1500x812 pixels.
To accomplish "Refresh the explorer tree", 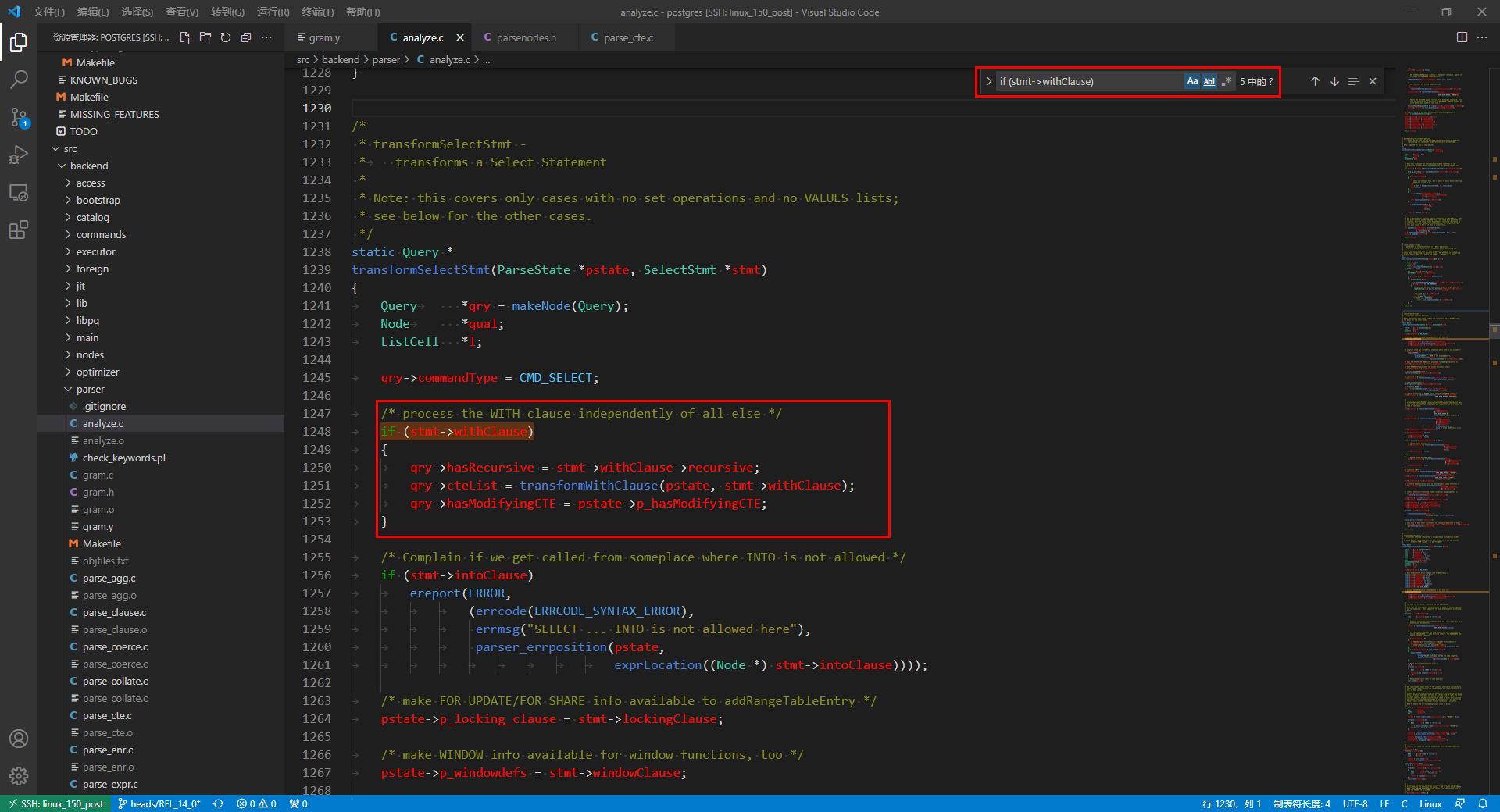I will click(x=226, y=37).
